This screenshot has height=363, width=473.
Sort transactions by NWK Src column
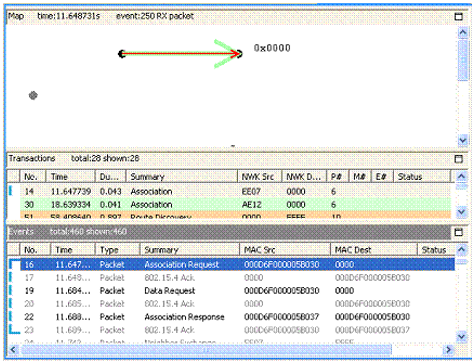(260, 176)
